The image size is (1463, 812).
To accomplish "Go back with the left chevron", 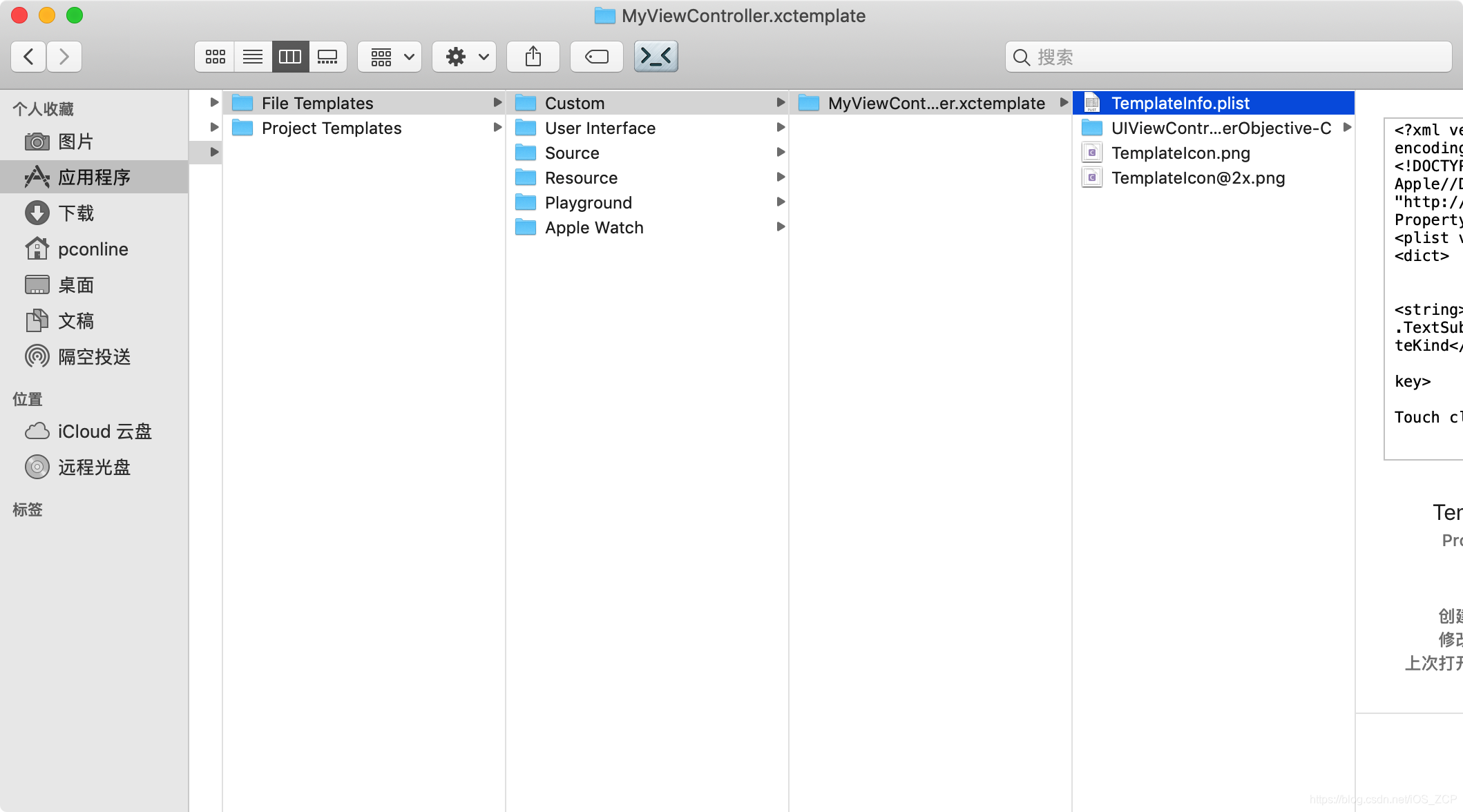I will coord(28,57).
